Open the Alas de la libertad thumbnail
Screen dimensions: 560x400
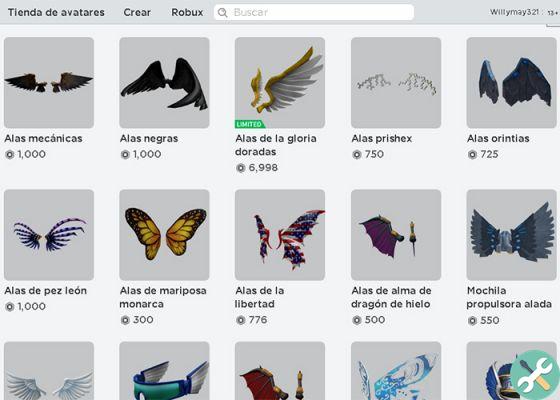pos(280,235)
